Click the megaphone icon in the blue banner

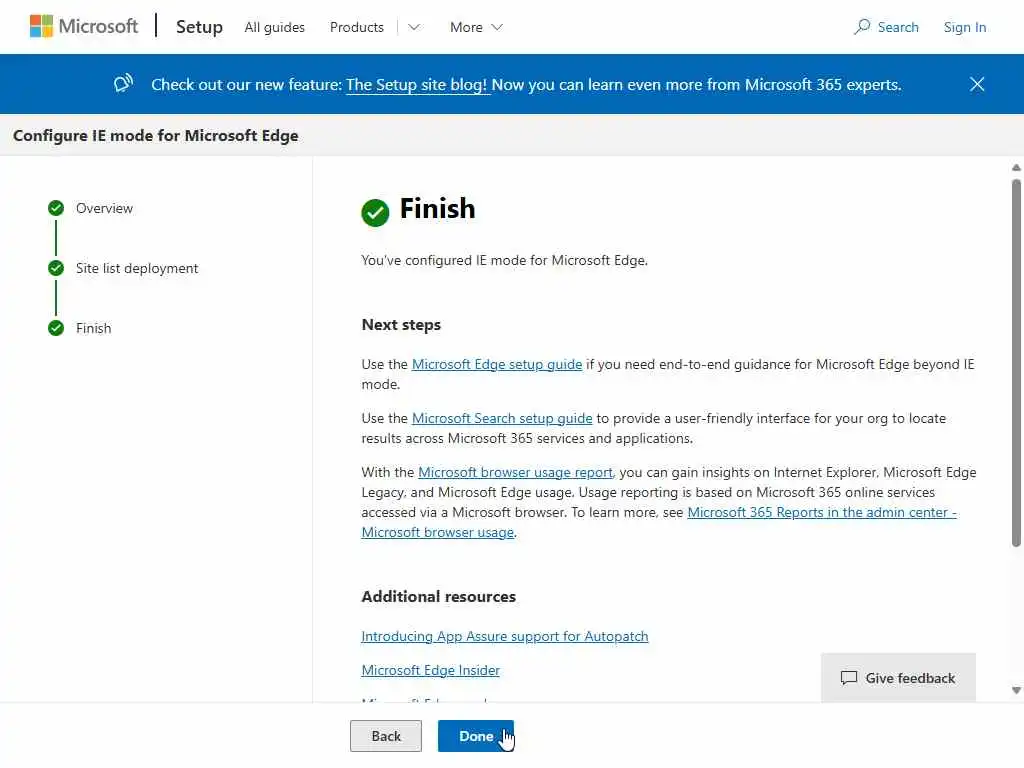click(x=123, y=84)
